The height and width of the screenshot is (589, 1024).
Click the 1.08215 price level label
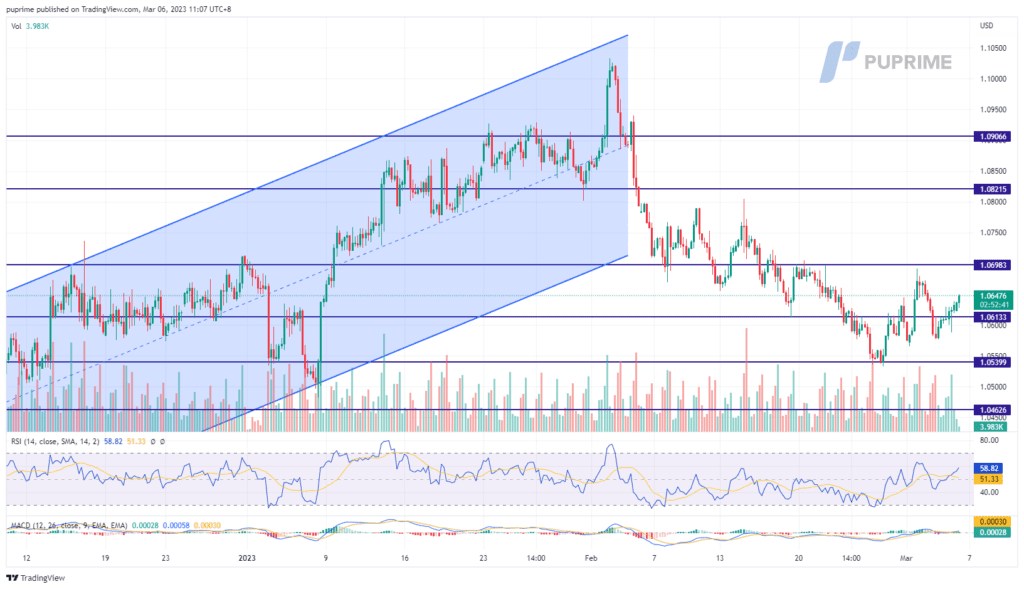[993, 189]
